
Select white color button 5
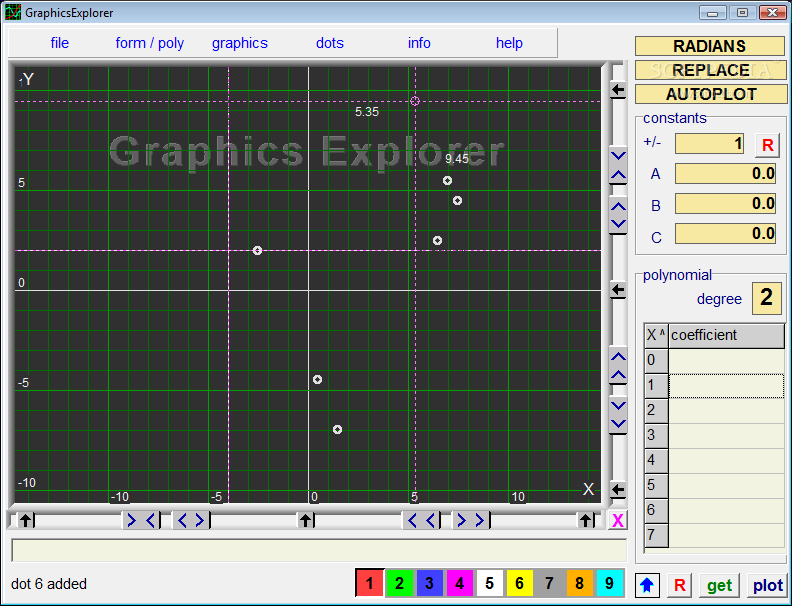click(489, 583)
